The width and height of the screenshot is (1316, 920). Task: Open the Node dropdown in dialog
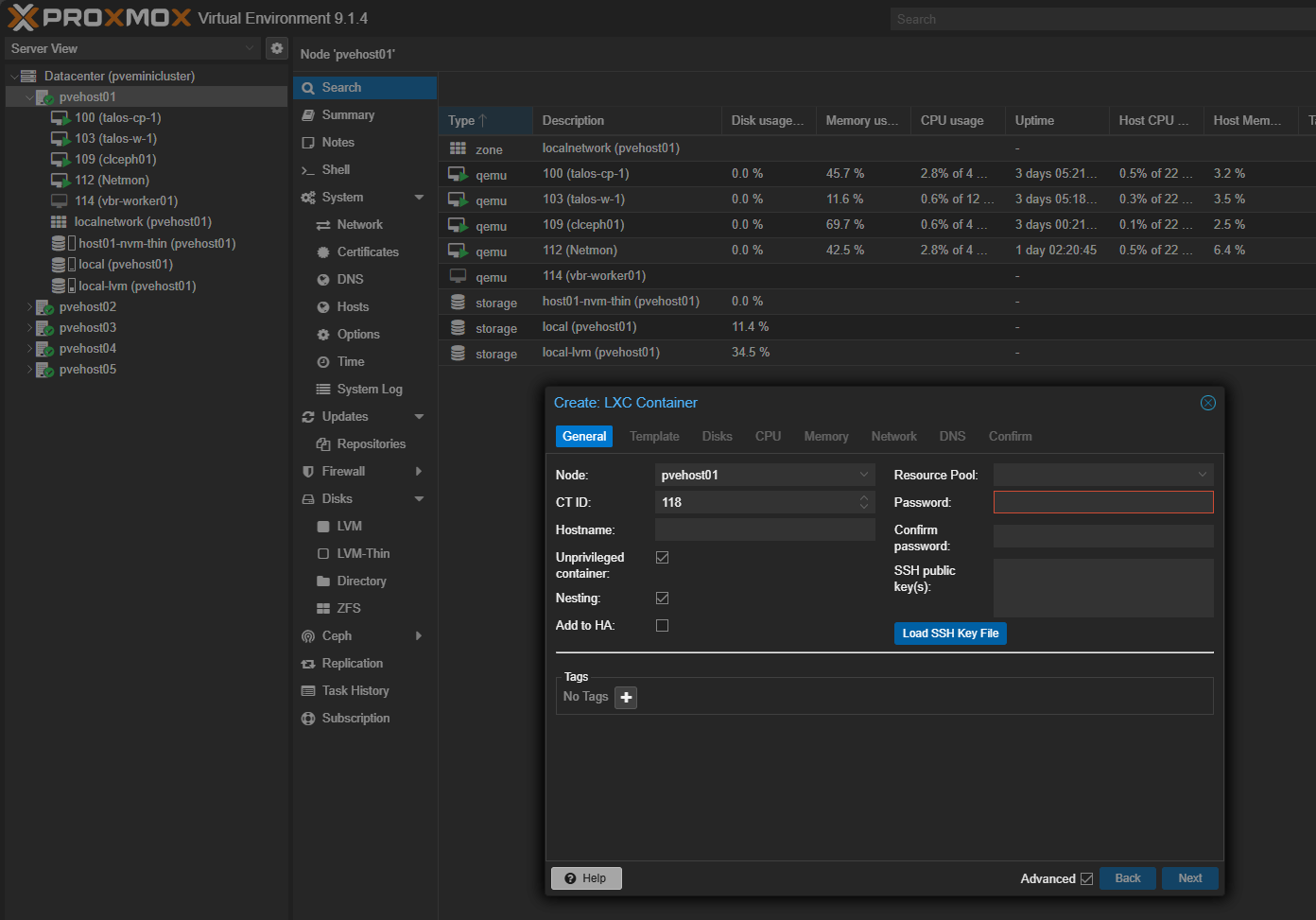[863, 475]
